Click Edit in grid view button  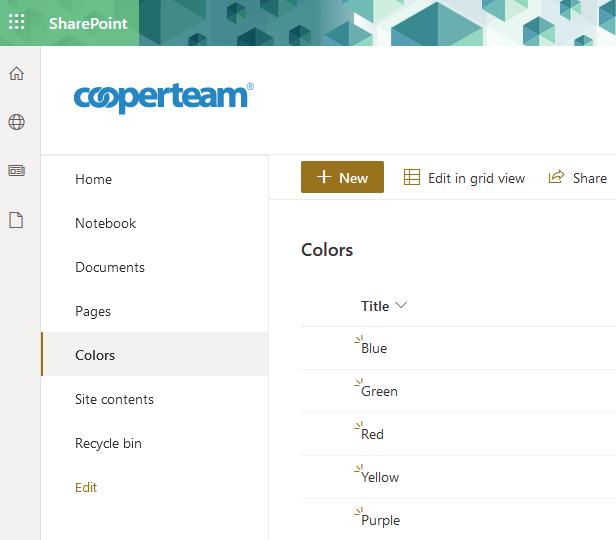pos(464,178)
